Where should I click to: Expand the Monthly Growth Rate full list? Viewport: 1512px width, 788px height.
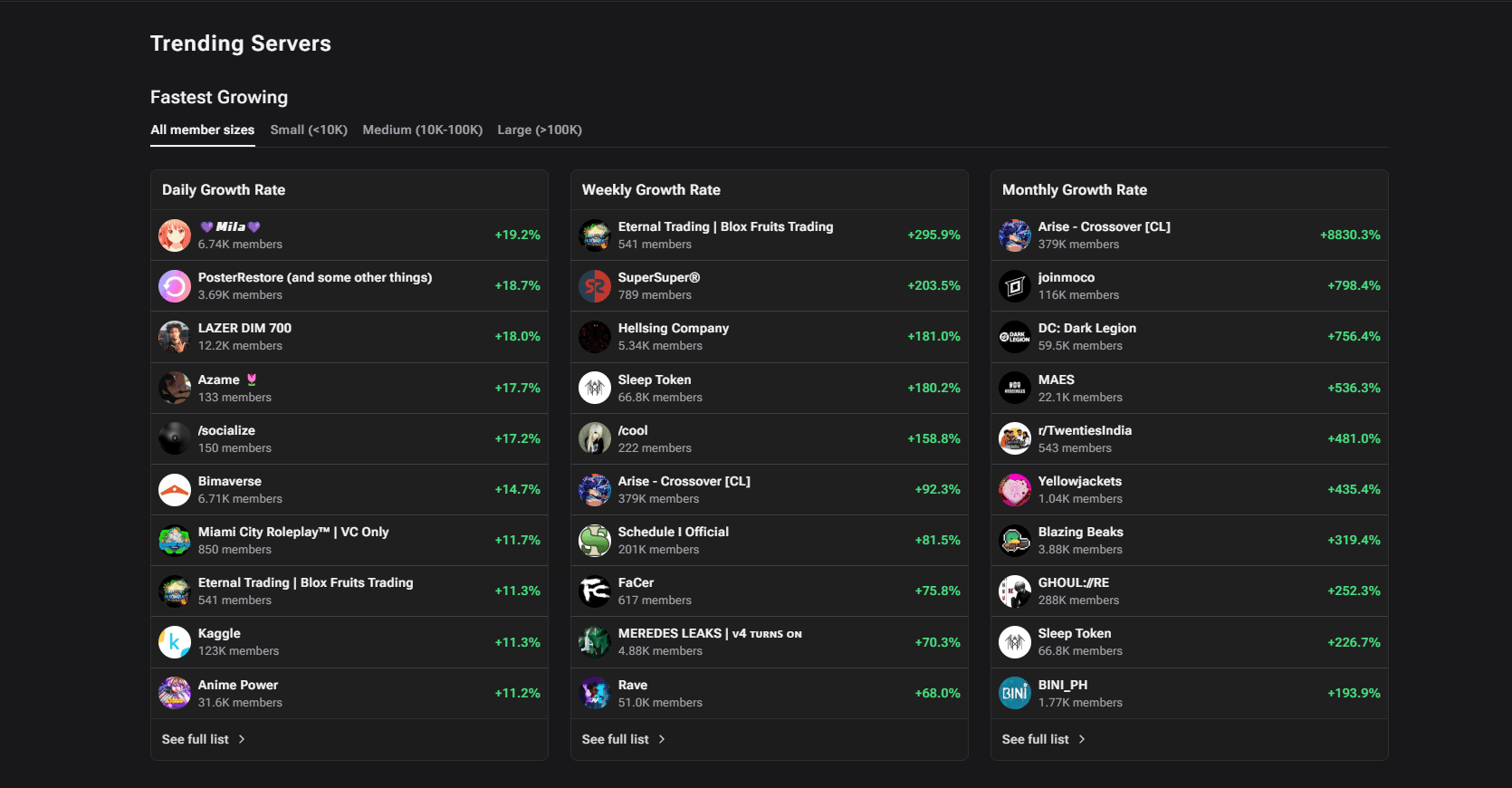[1043, 739]
